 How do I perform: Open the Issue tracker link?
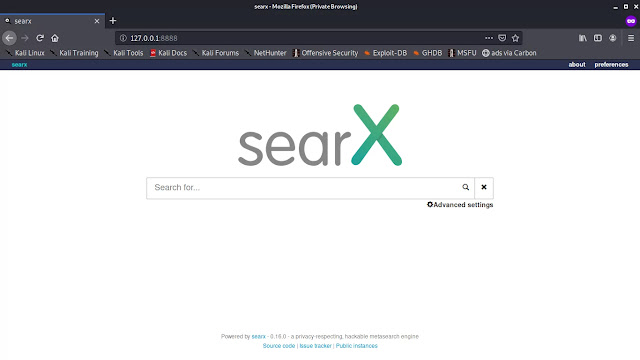tap(316, 346)
